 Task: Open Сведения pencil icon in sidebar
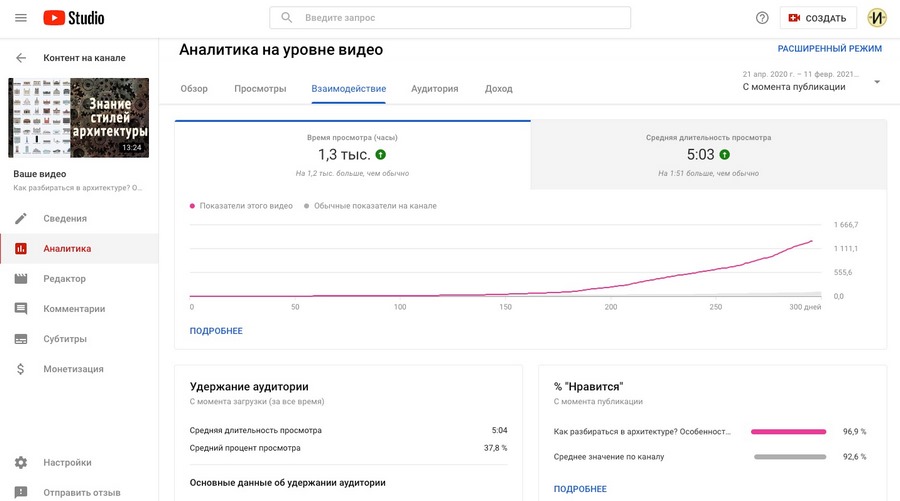pyautogui.click(x=21, y=218)
